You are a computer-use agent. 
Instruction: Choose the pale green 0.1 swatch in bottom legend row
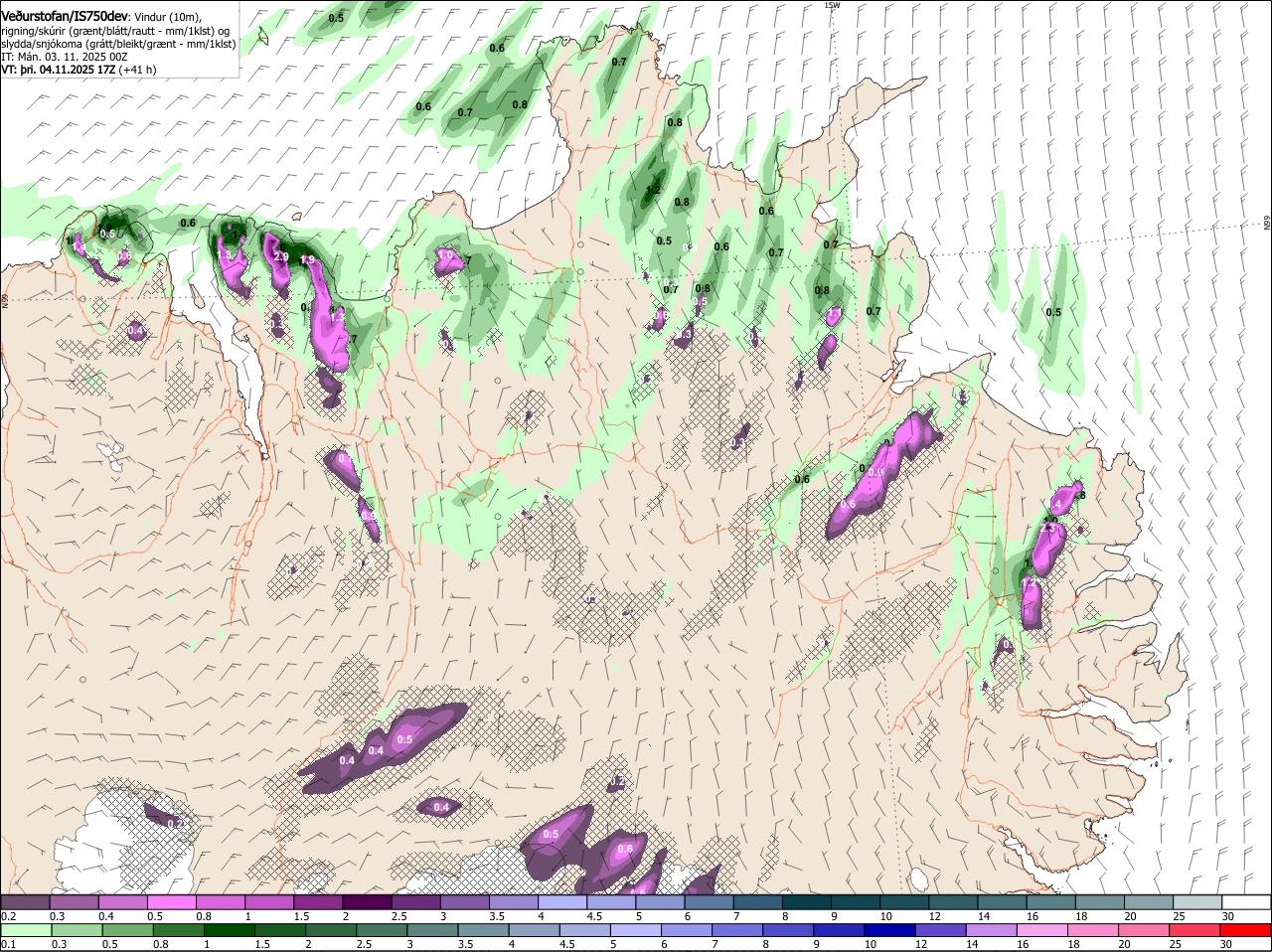[25, 931]
